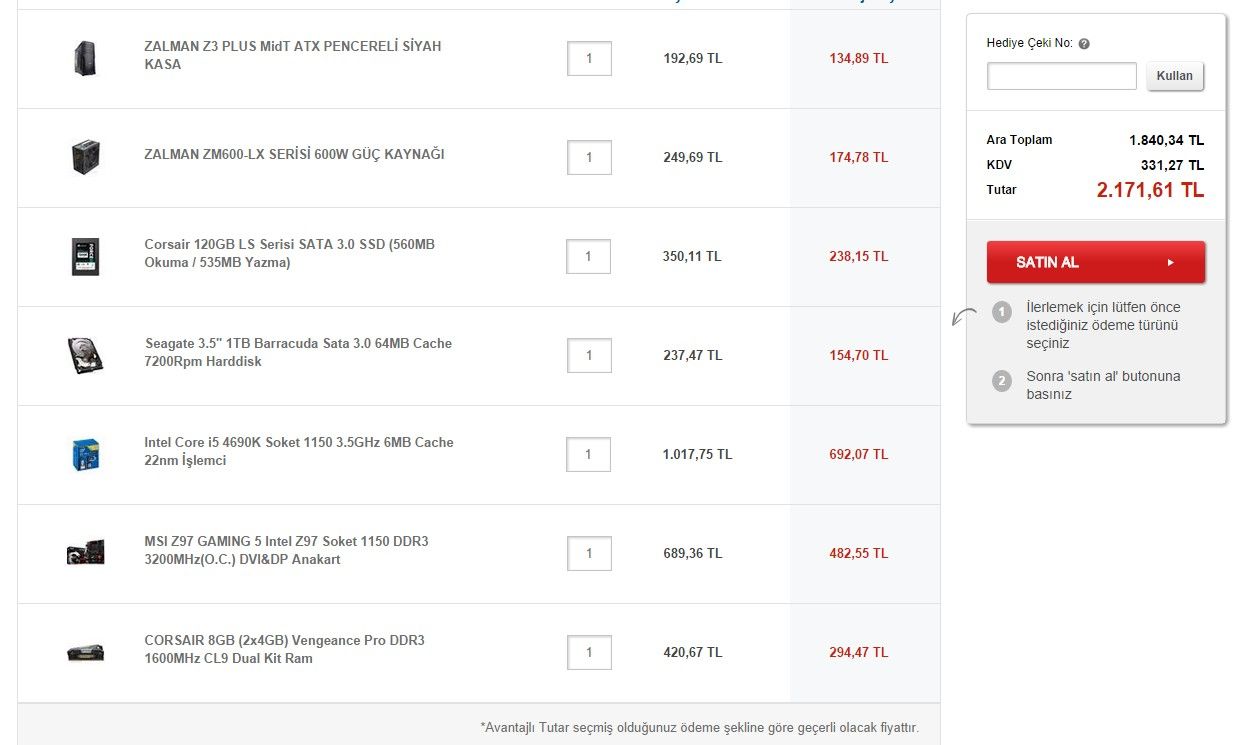Click quantity box for Intel Core i5 processor
1237x745 pixels.
point(589,454)
